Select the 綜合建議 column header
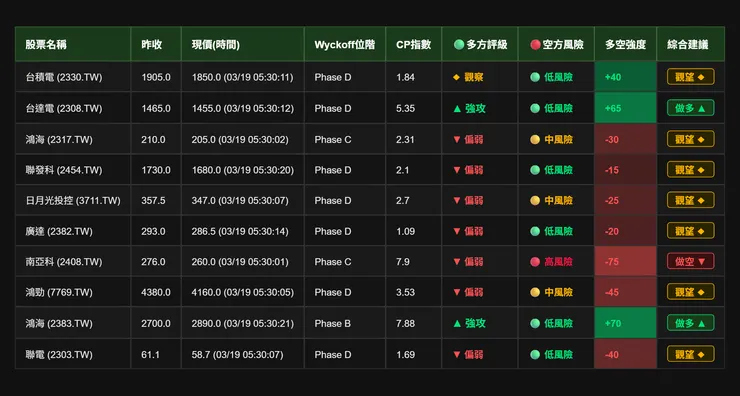This screenshot has width=740, height=396. pos(690,44)
